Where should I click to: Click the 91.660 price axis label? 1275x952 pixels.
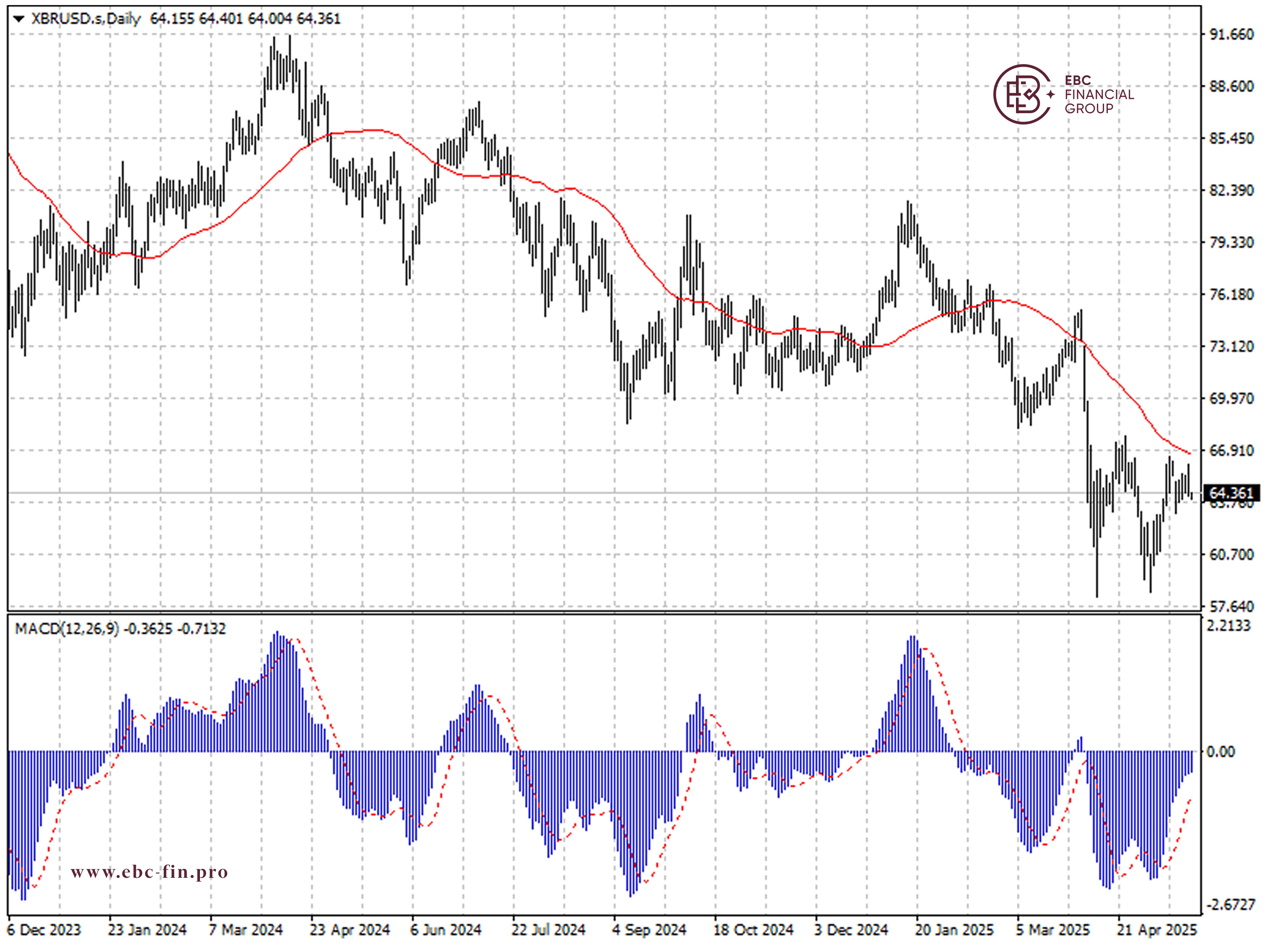pos(1231,34)
